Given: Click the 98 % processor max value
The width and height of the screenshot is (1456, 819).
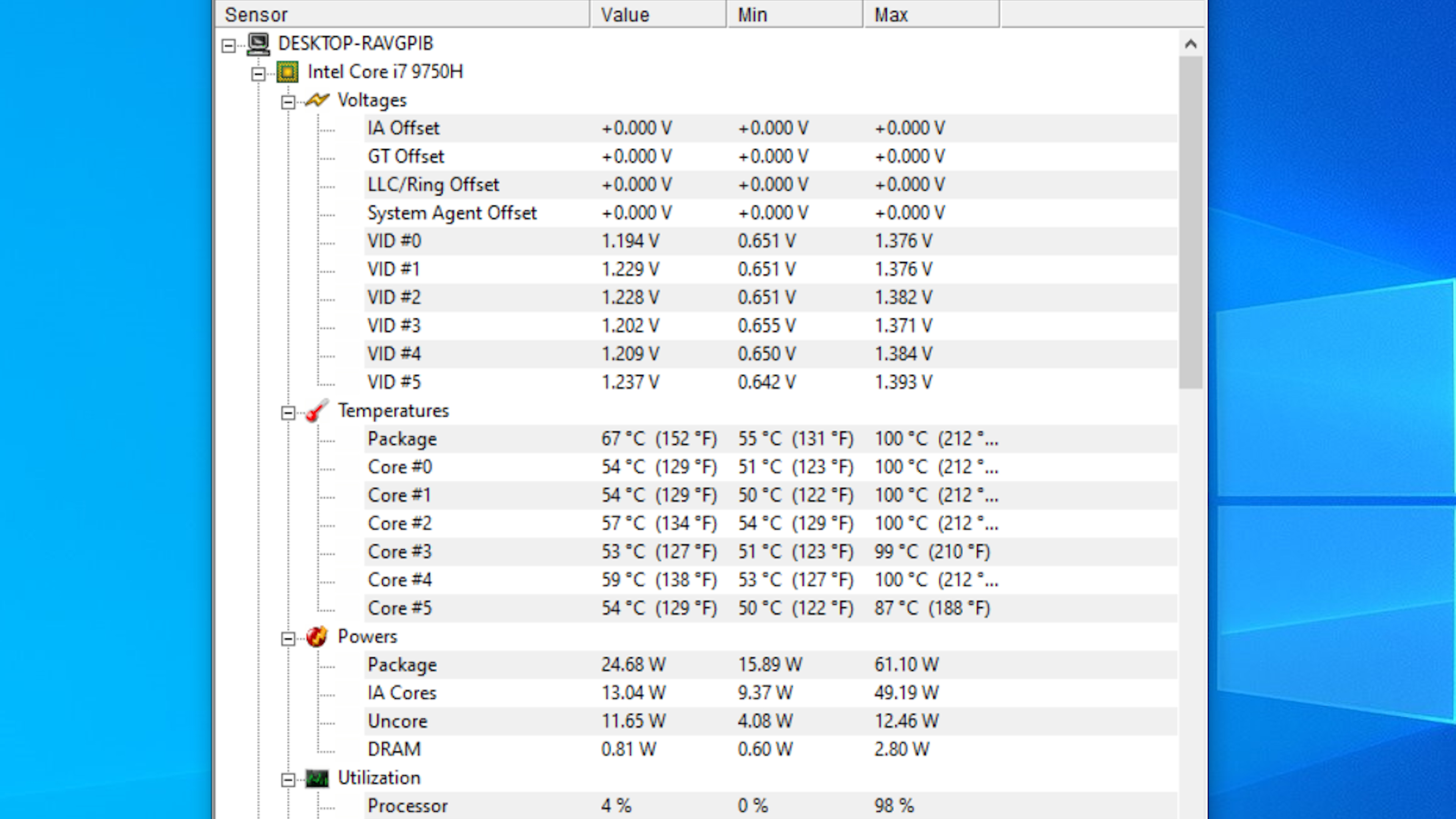Looking at the screenshot, I should [894, 806].
